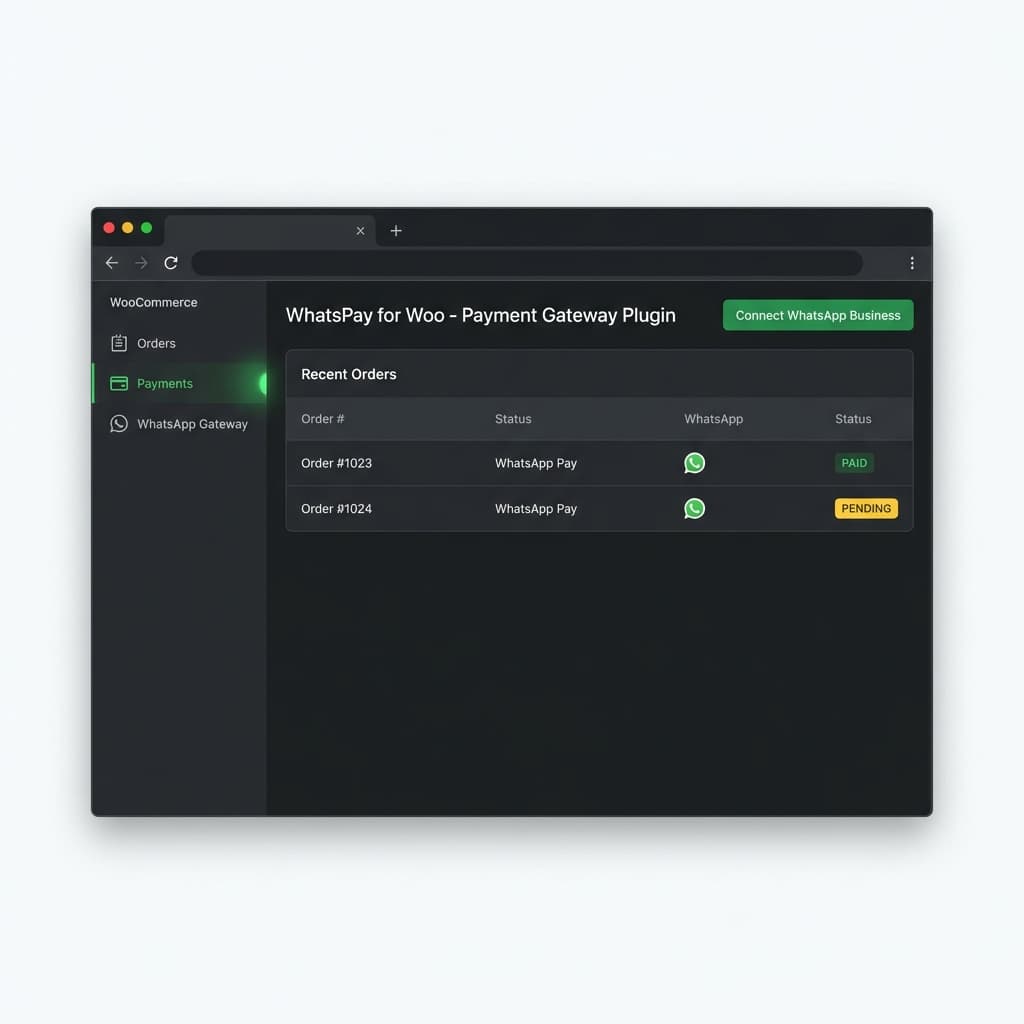Toggle the green indicator beside Payments
1024x1024 pixels.
pos(263,383)
